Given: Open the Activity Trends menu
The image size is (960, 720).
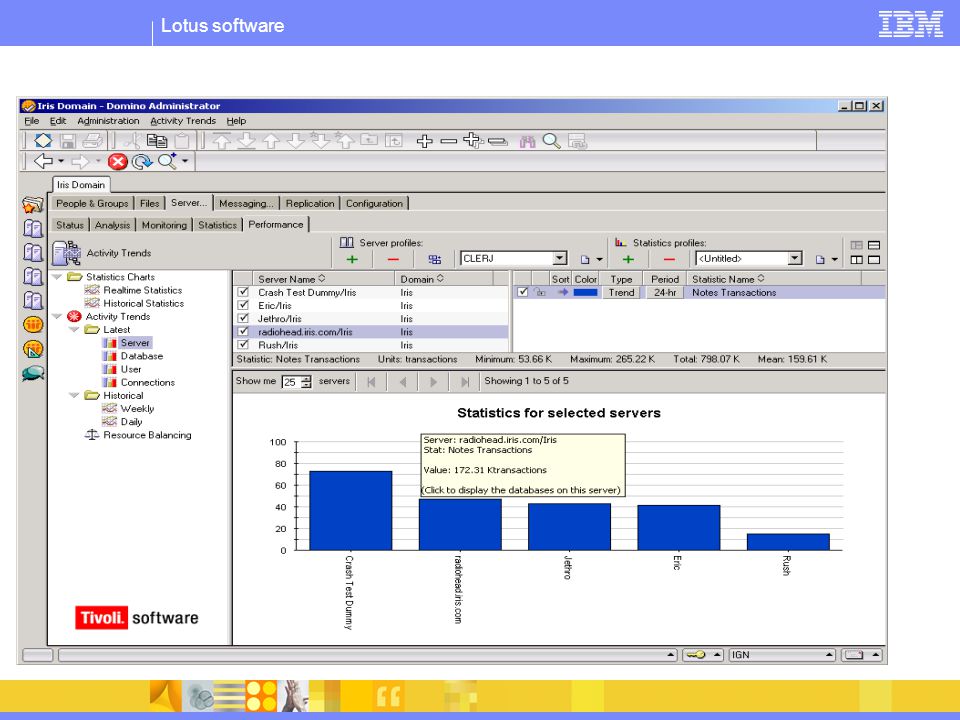Looking at the screenshot, I should pos(183,121).
